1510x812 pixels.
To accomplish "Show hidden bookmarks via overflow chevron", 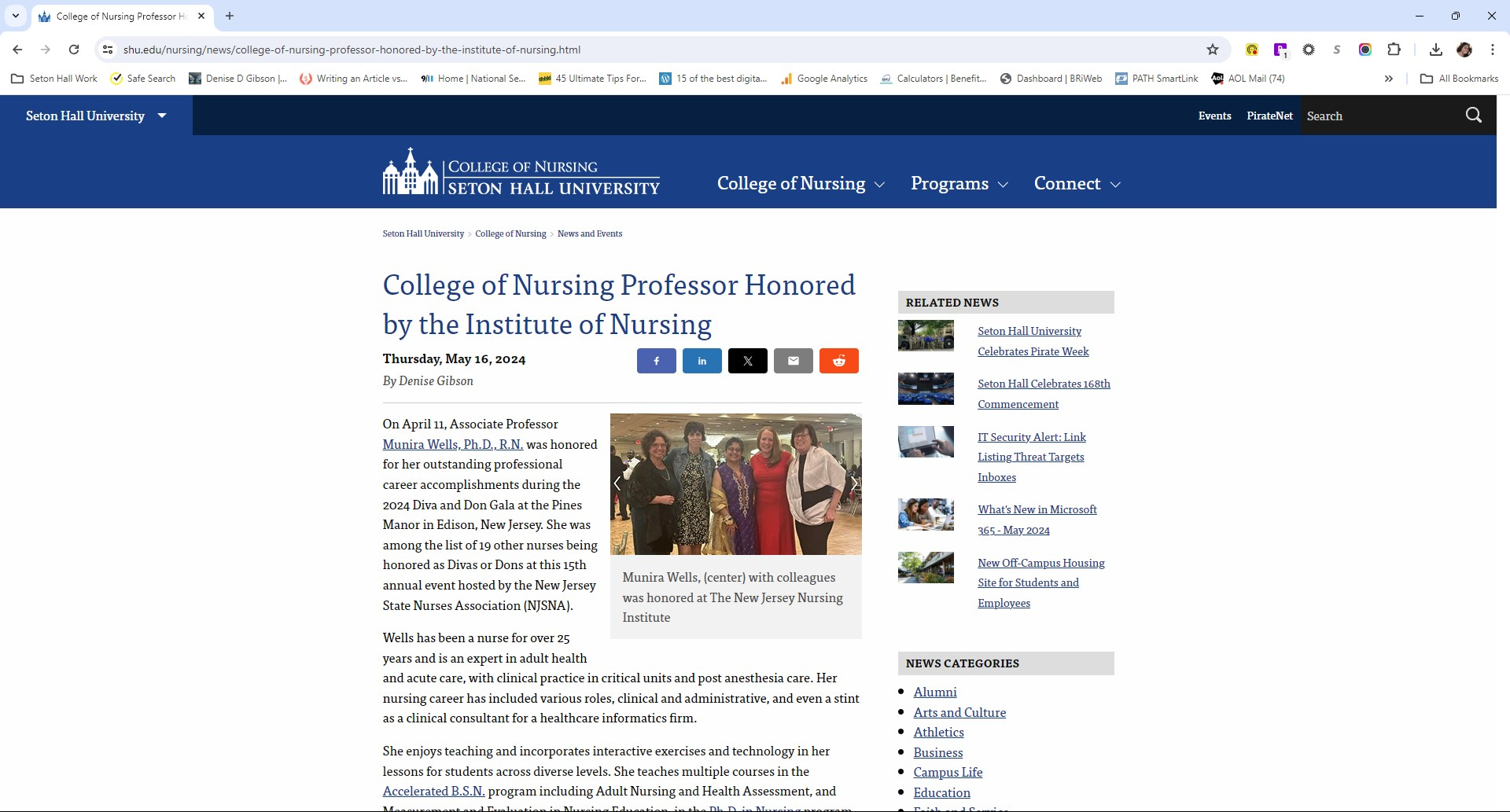I will tap(1389, 79).
